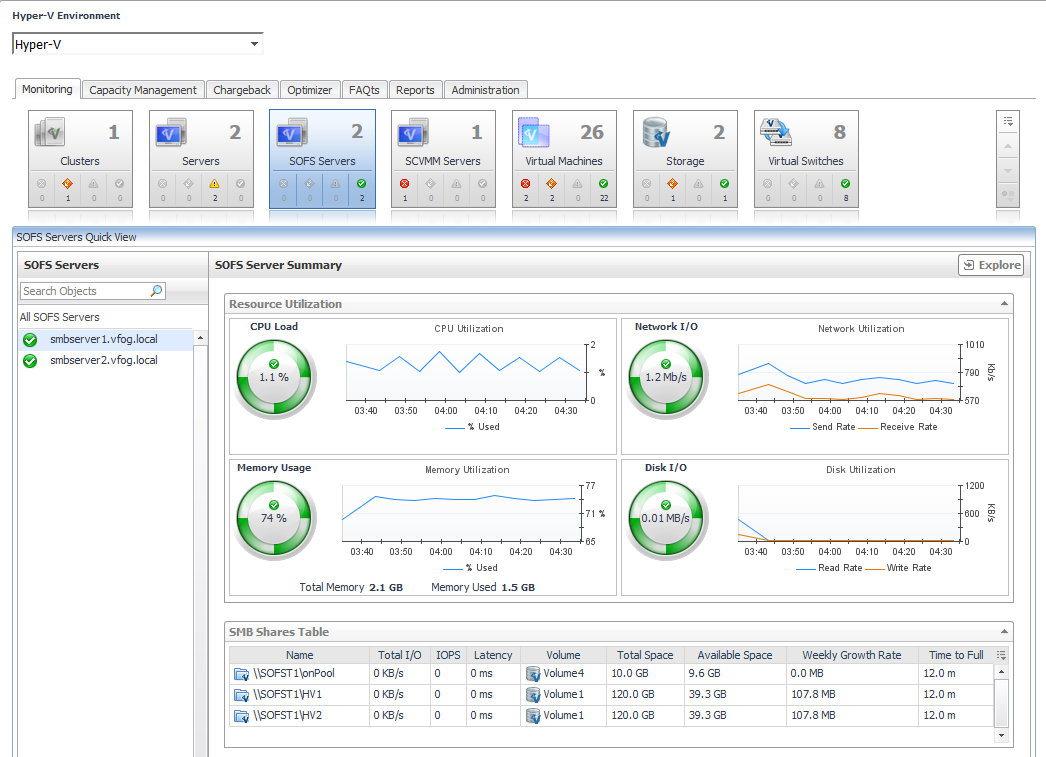Click the \\SOFST1\HV2 share icon
The image size is (1046, 757).
tap(241, 716)
